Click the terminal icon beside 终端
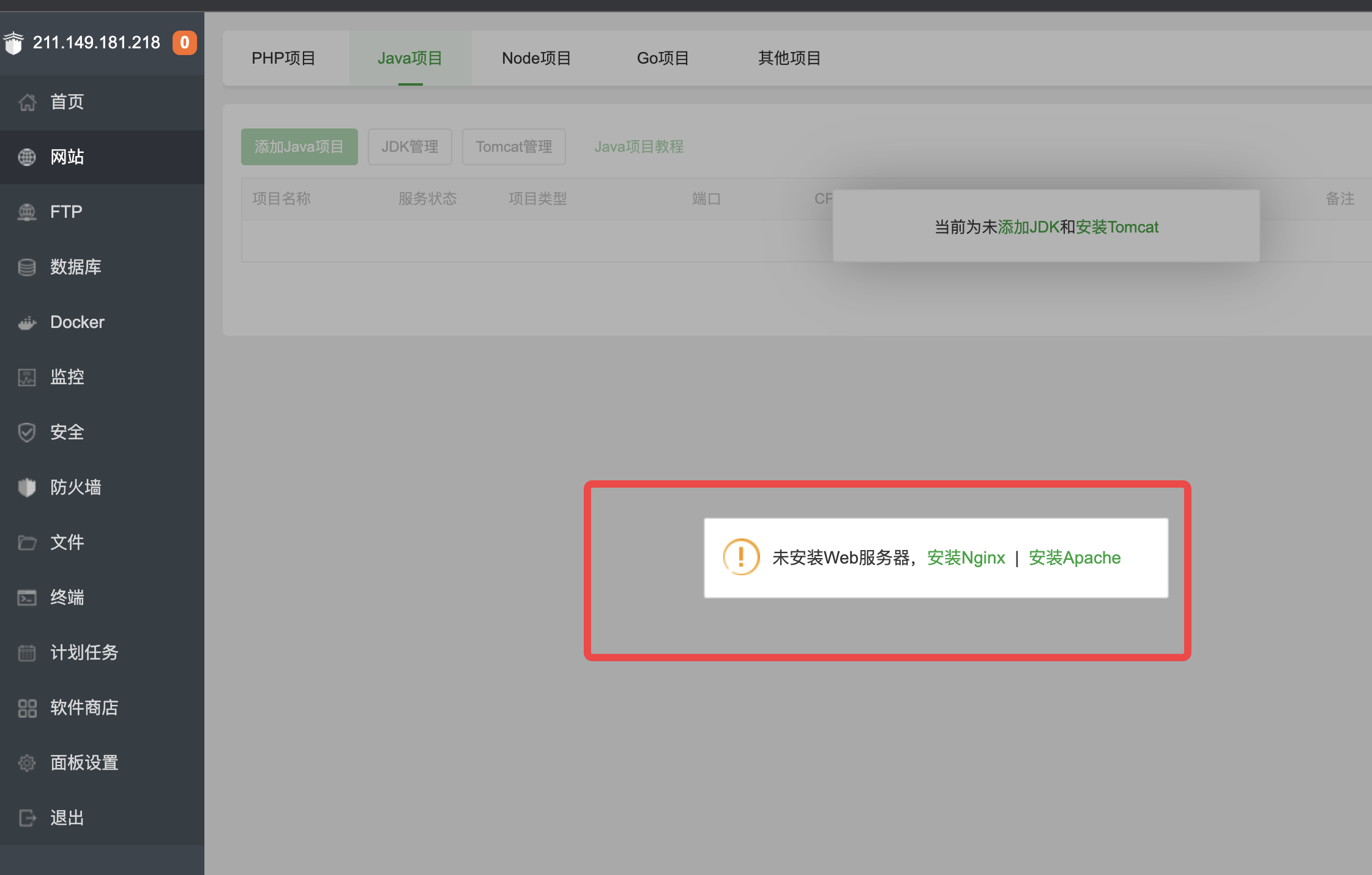This screenshot has width=1372, height=875. click(x=27, y=598)
